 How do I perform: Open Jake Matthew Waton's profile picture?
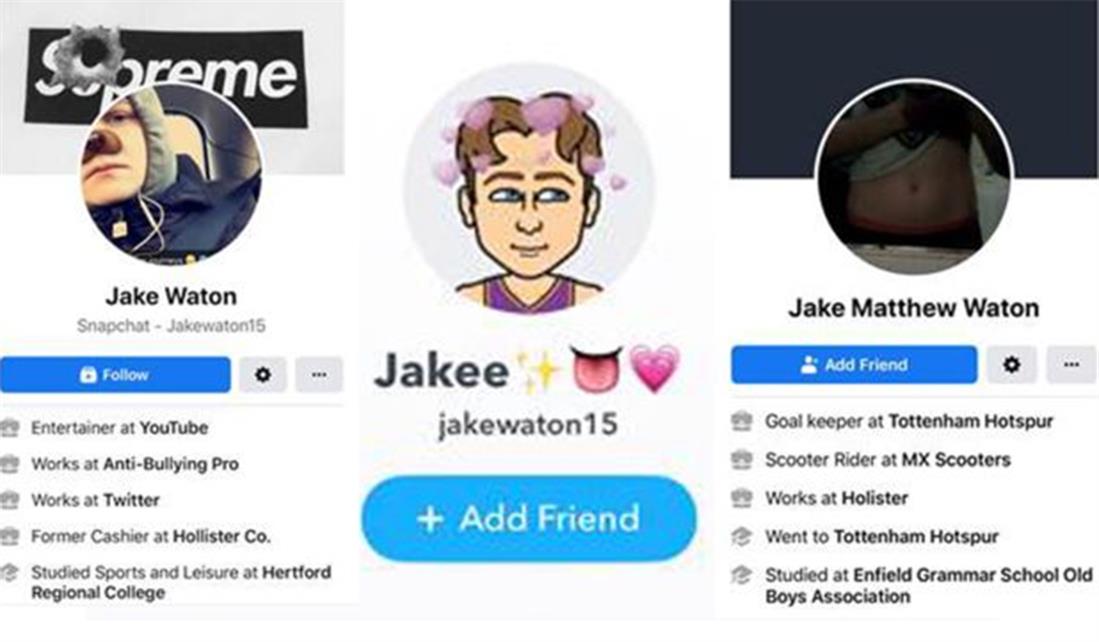point(915,177)
